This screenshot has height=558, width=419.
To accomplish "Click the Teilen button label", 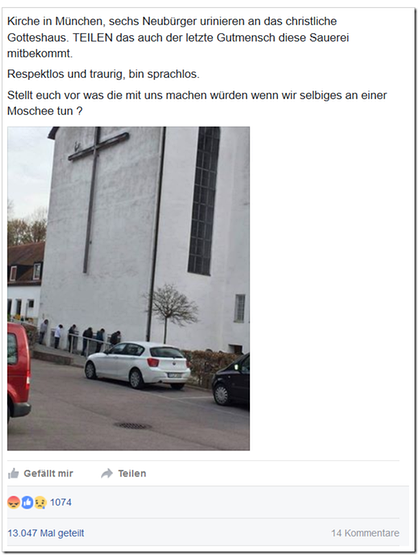I will coord(132,473).
